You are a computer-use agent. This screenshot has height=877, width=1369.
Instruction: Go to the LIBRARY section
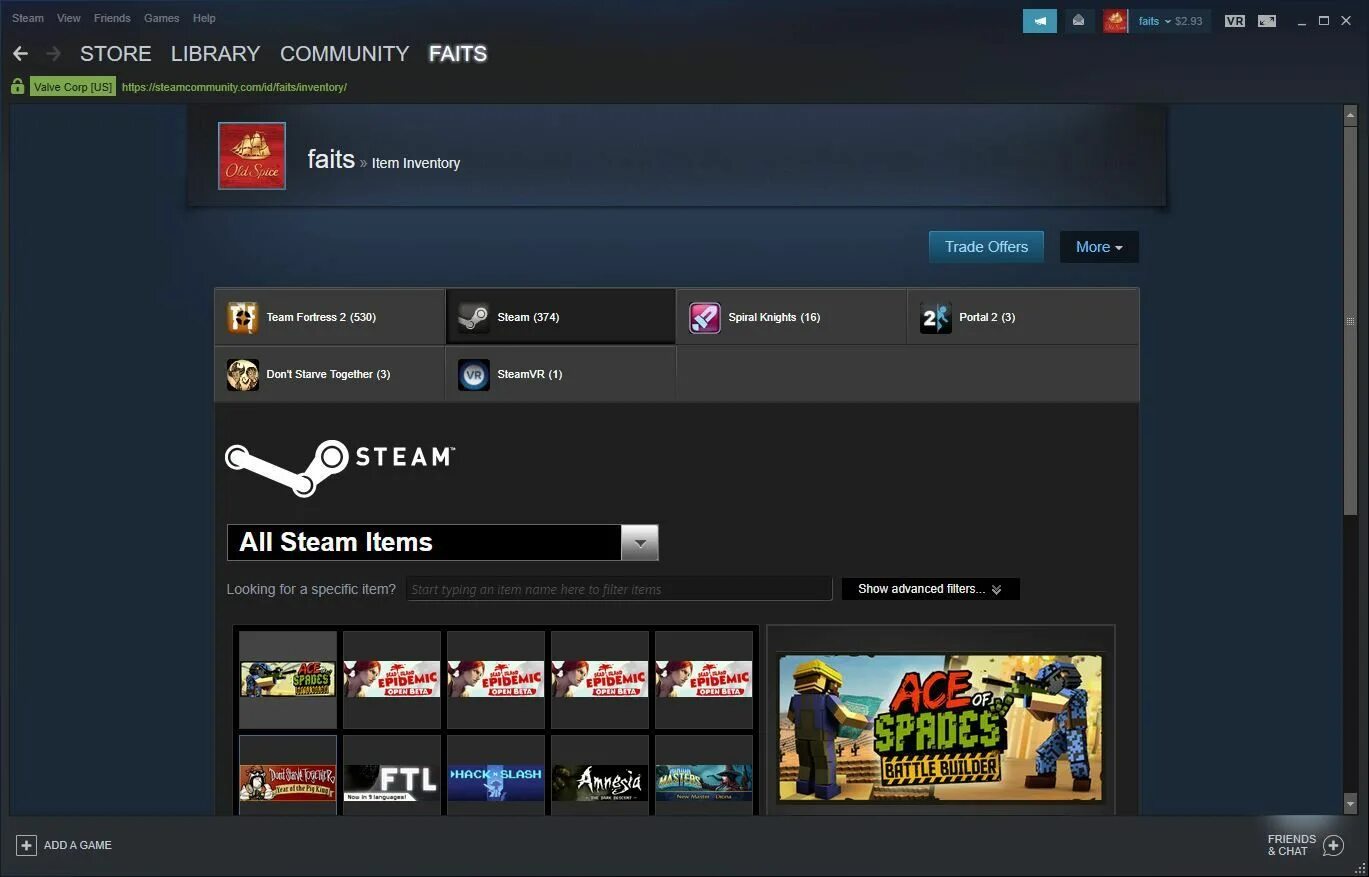[x=215, y=54]
